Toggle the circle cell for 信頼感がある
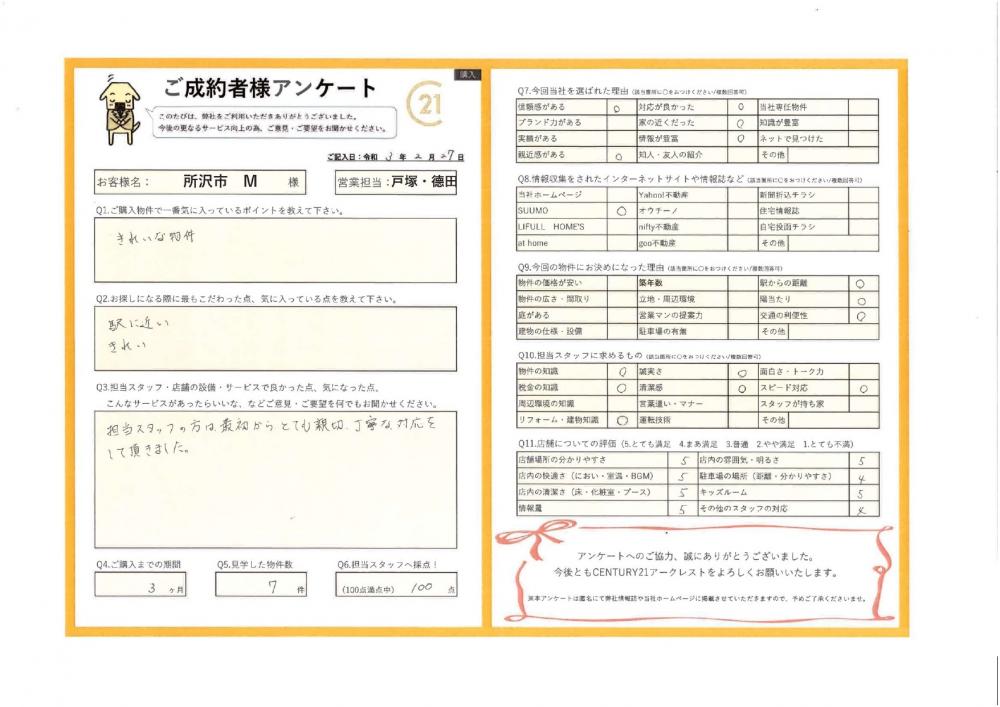The width and height of the screenshot is (1000, 707). click(622, 107)
